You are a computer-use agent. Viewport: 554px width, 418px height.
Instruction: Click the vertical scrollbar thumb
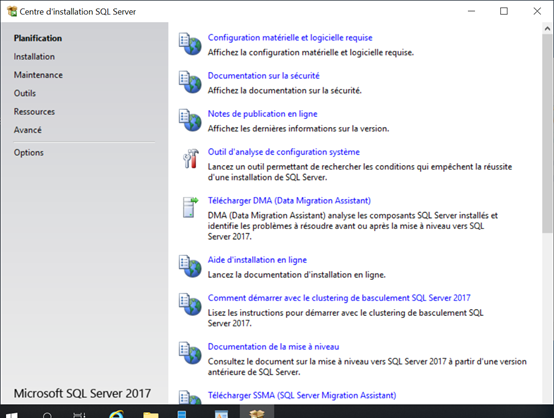pos(547,134)
